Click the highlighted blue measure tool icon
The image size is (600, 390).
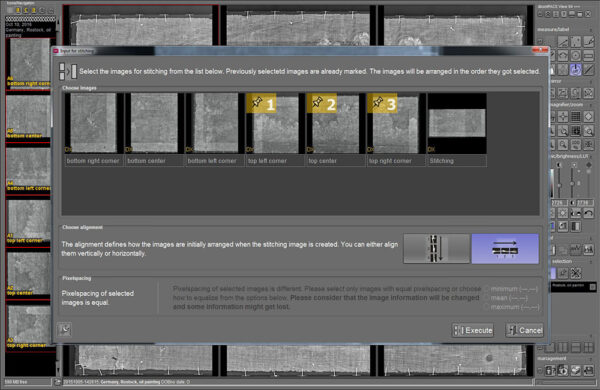click(x=576, y=69)
